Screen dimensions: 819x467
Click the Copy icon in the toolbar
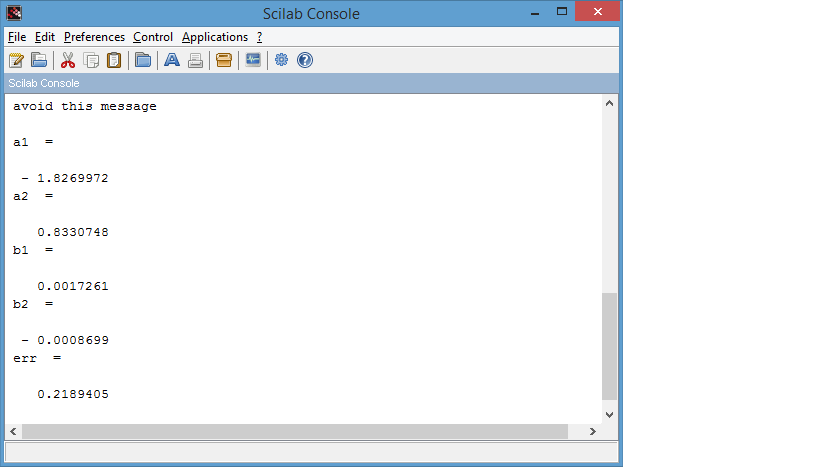coord(91,60)
